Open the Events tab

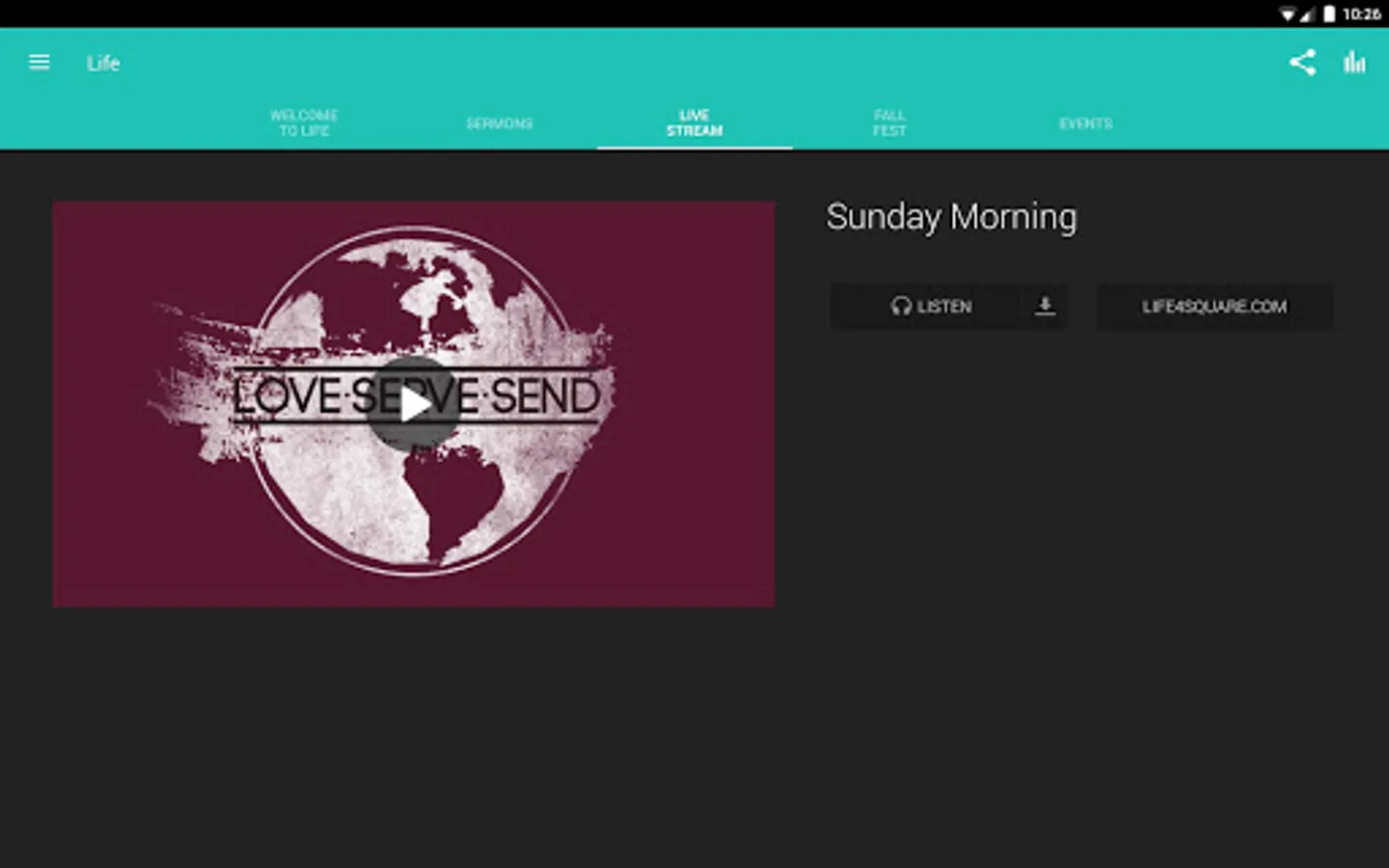tap(1086, 123)
